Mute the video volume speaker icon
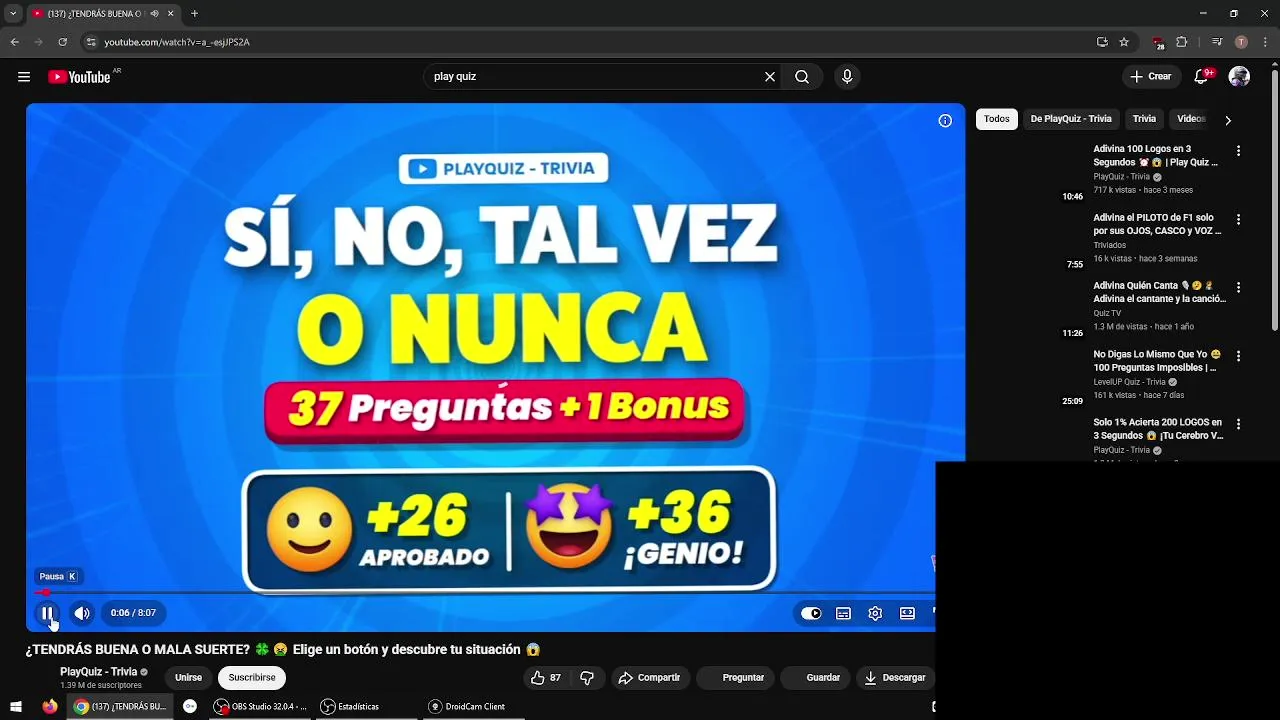 [x=82, y=613]
